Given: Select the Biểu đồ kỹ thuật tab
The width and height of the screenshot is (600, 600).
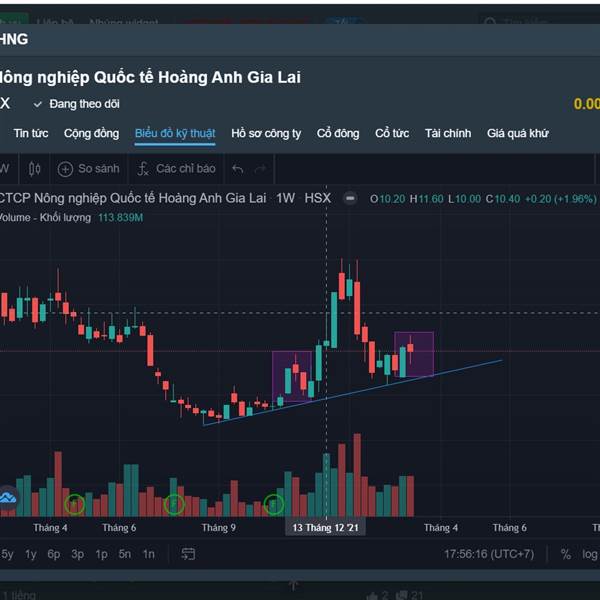Looking at the screenshot, I should [x=175, y=133].
